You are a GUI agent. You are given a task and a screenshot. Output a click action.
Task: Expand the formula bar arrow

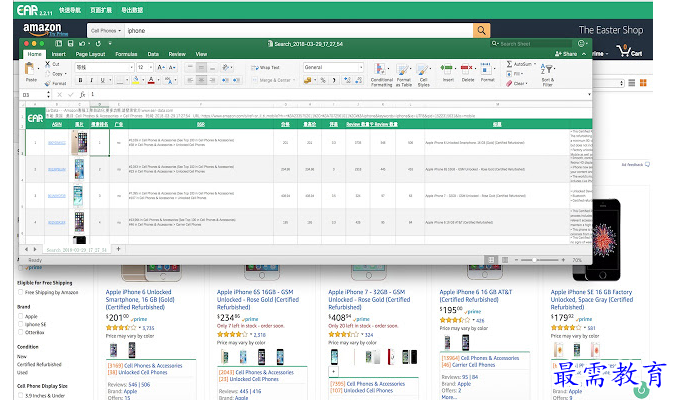point(588,94)
